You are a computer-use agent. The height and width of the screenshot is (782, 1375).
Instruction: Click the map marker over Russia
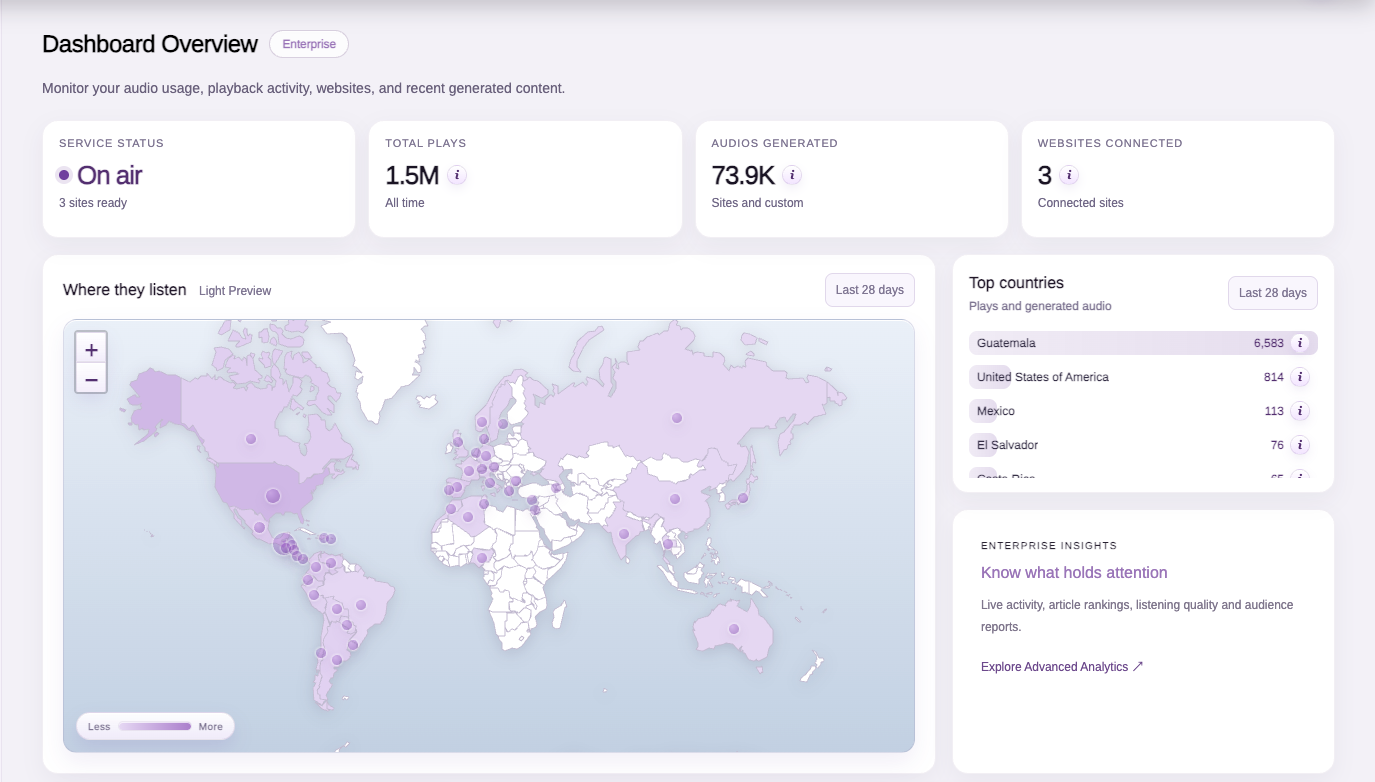[677, 418]
